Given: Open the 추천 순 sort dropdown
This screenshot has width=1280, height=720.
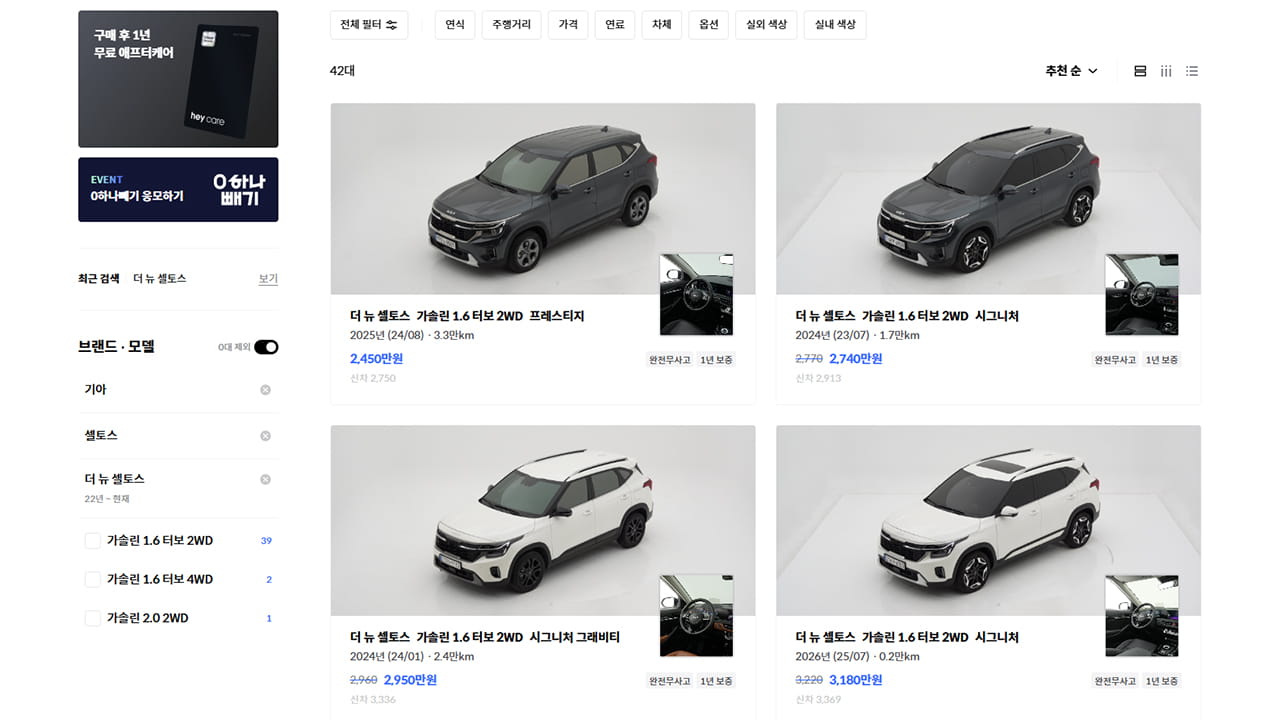Looking at the screenshot, I should 1071,71.
